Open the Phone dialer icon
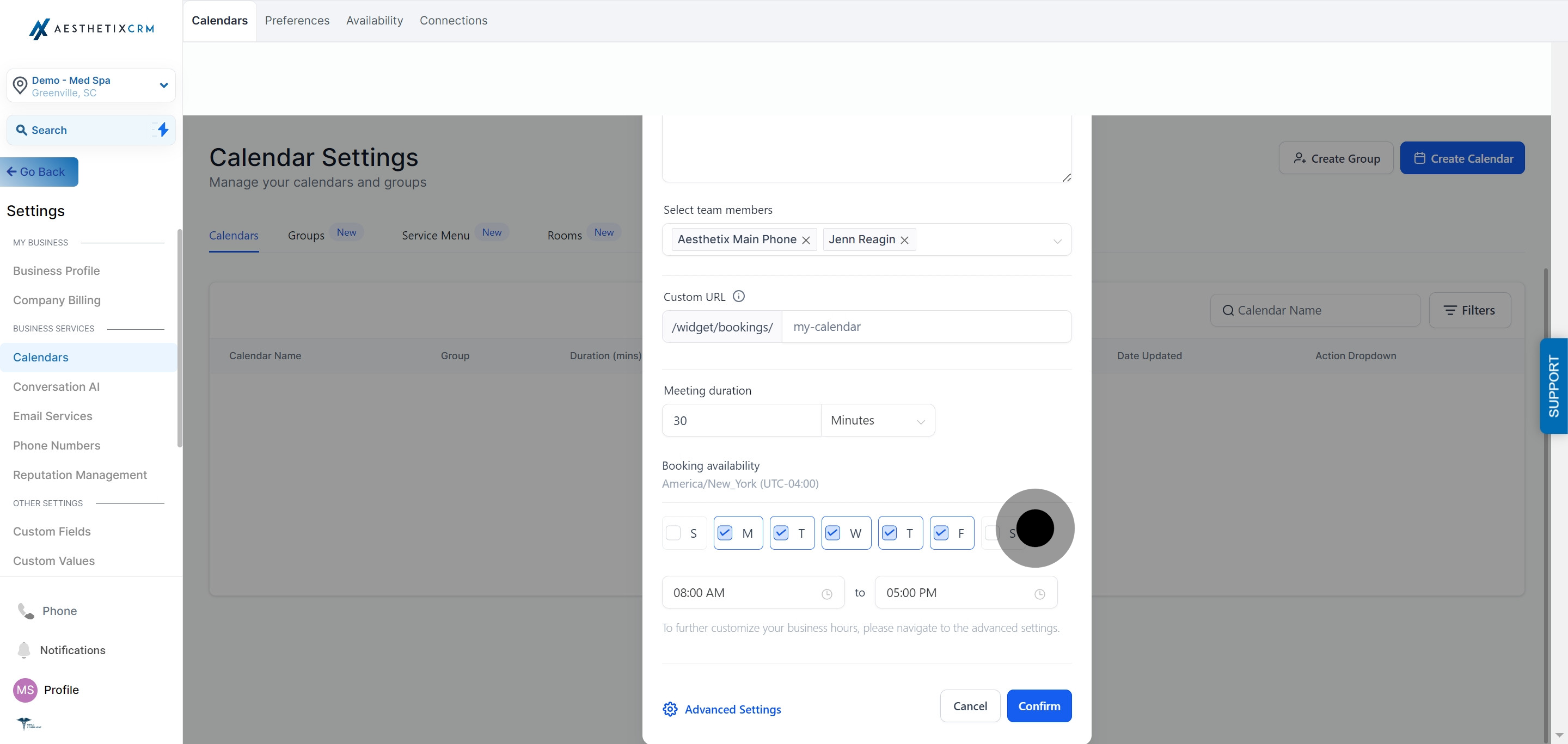Viewport: 1568px width, 744px height. pos(26,611)
